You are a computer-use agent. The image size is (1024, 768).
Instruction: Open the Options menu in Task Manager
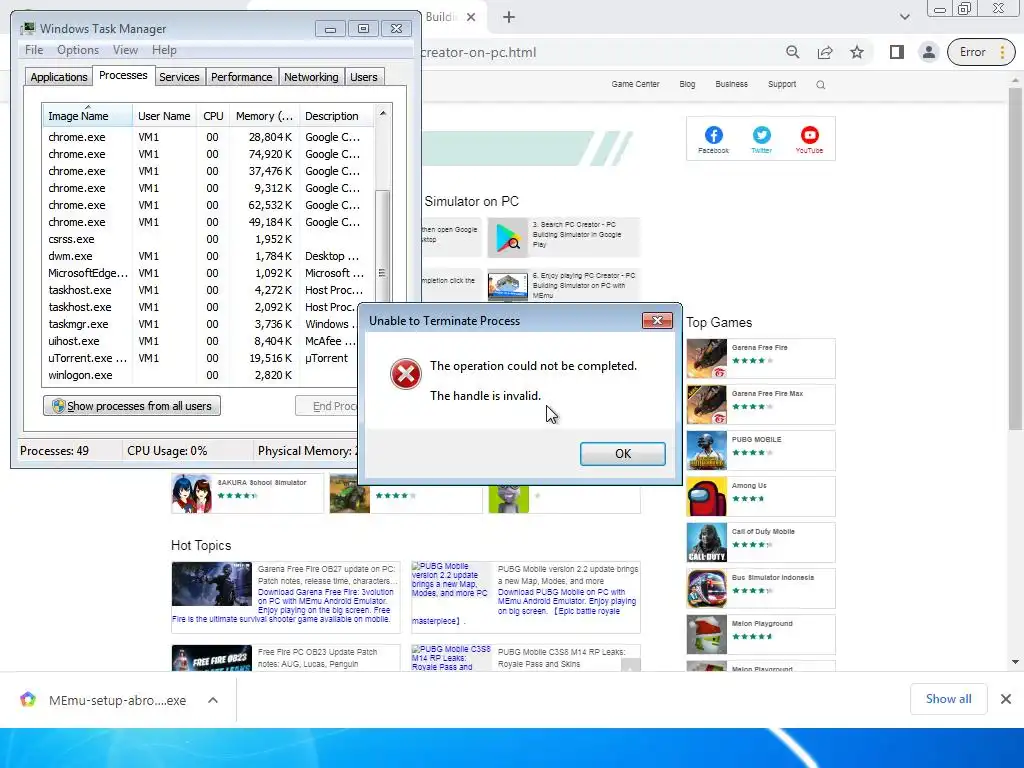[78, 50]
